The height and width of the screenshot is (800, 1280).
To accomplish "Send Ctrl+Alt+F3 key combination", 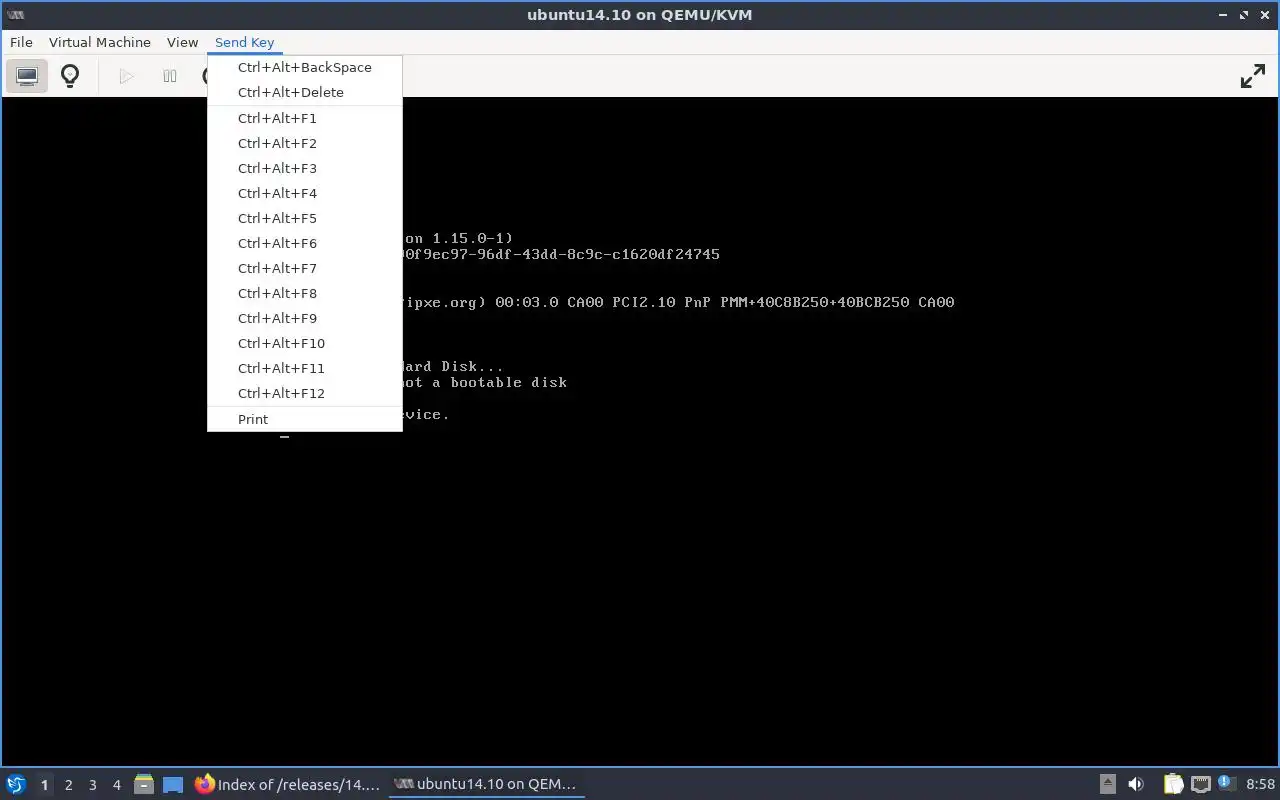I will point(305,168).
